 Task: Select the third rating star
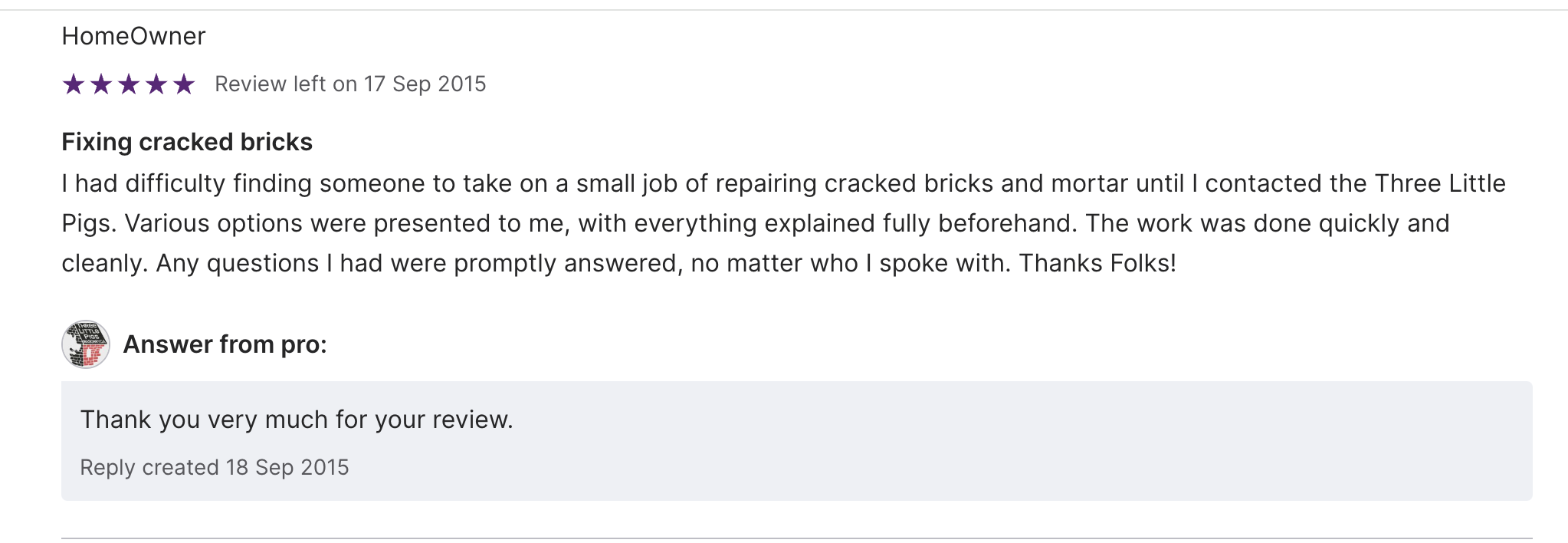tap(129, 84)
